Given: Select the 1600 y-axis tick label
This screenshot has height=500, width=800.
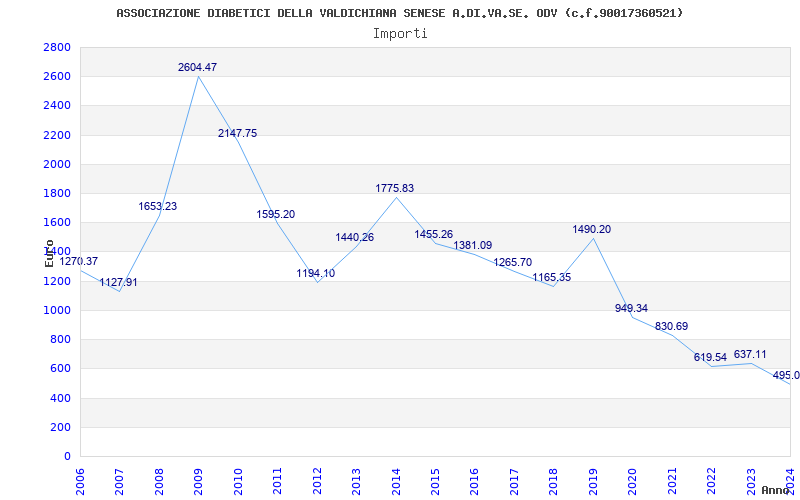Looking at the screenshot, I should point(57,222).
